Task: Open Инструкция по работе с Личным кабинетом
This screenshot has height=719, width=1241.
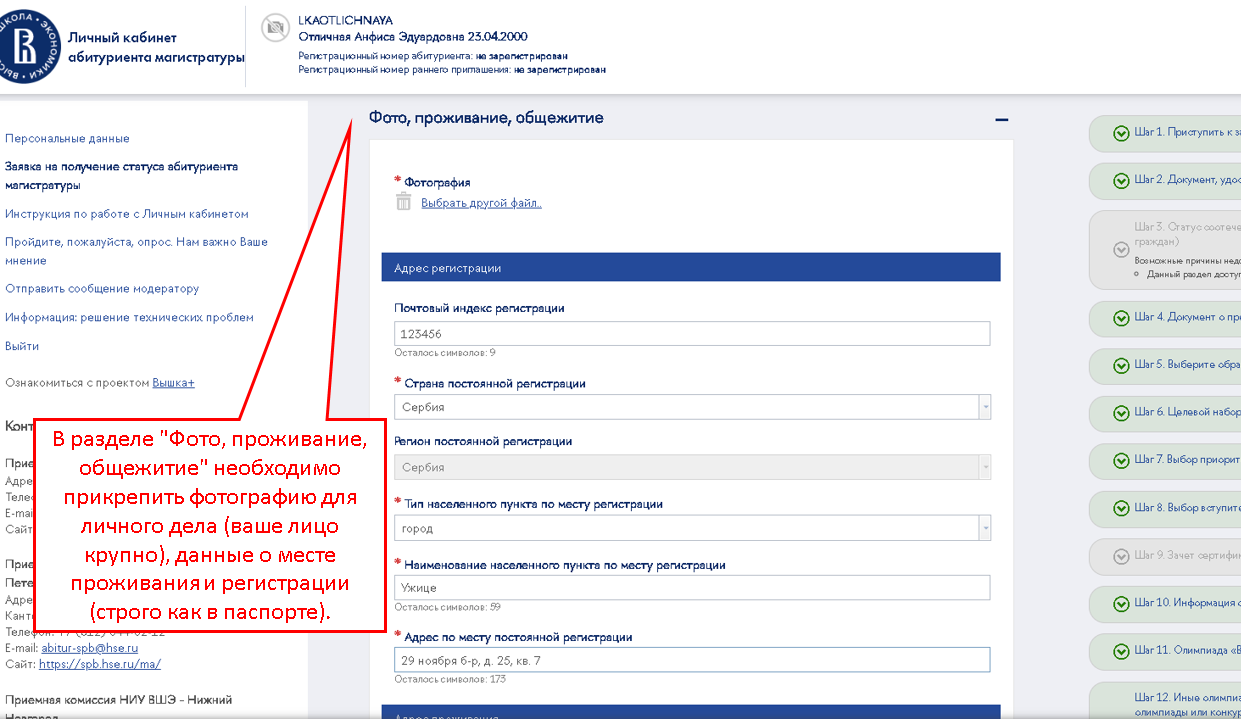Action: [x=126, y=214]
